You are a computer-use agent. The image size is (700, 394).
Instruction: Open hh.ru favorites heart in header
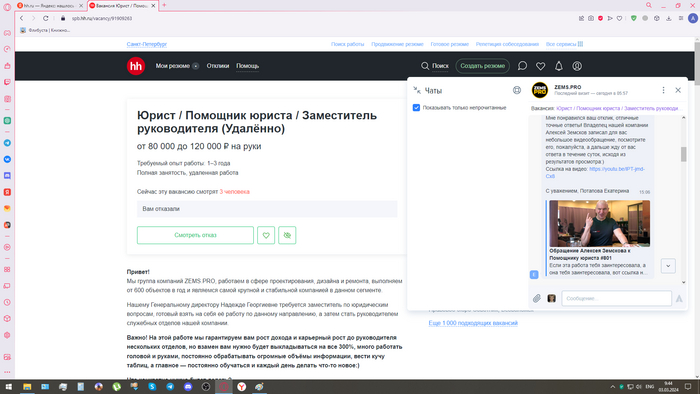coord(541,66)
